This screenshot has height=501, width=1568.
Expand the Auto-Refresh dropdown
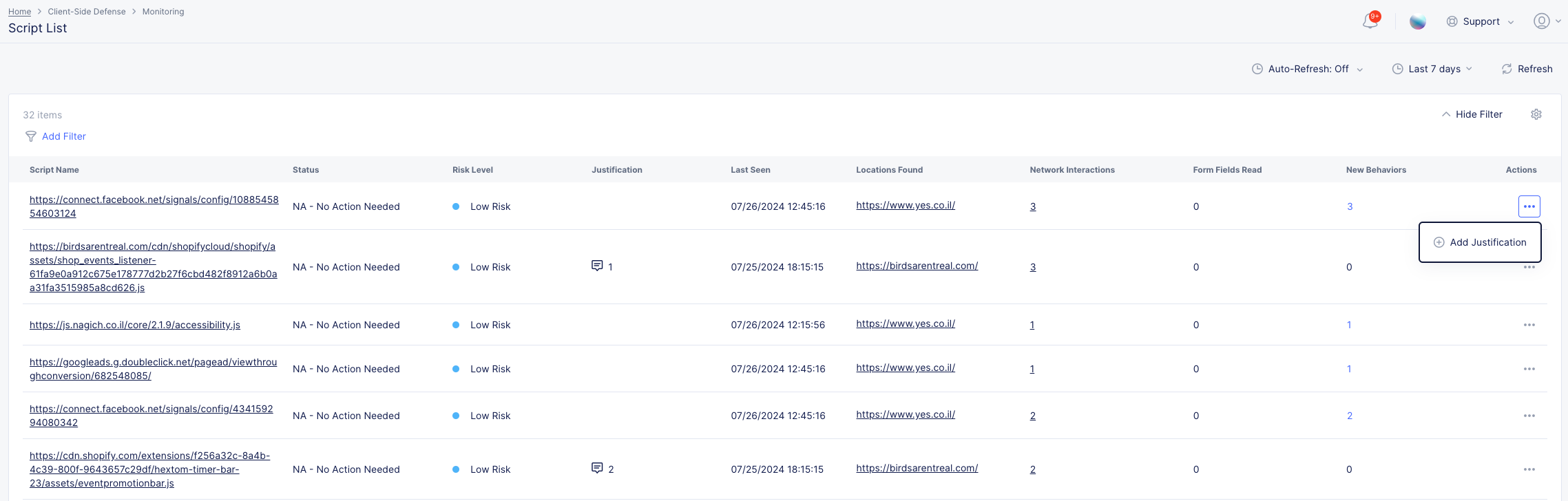pos(1307,69)
